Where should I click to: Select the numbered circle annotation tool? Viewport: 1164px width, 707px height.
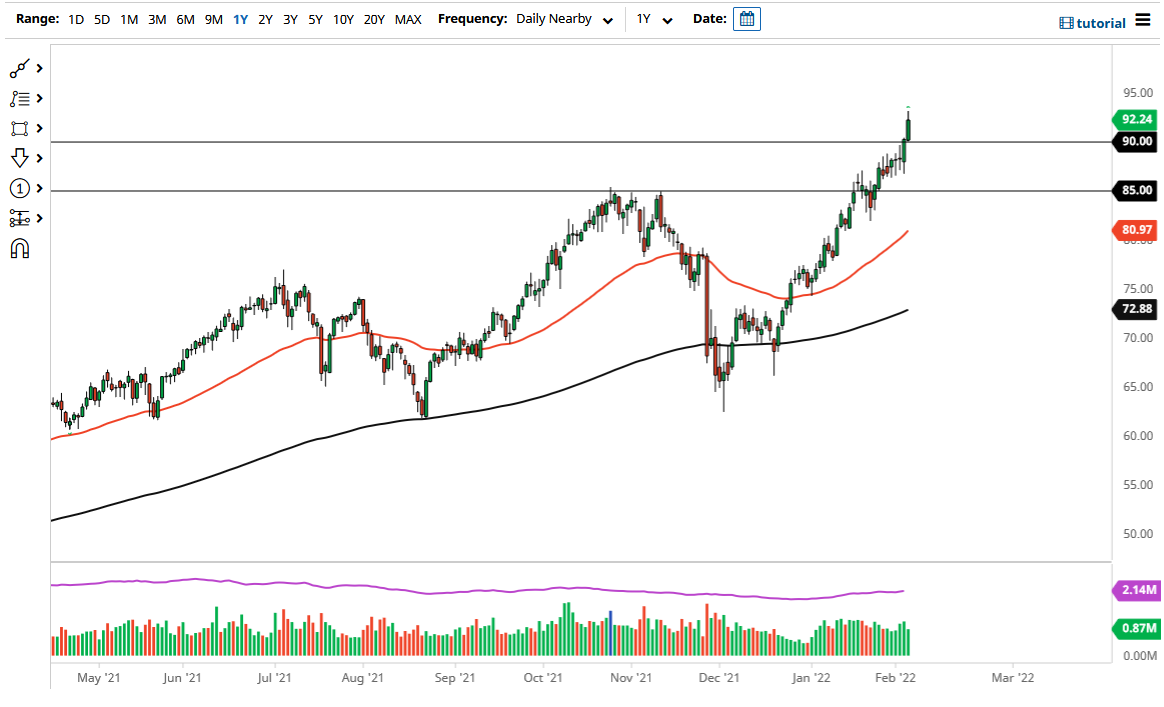pos(20,188)
